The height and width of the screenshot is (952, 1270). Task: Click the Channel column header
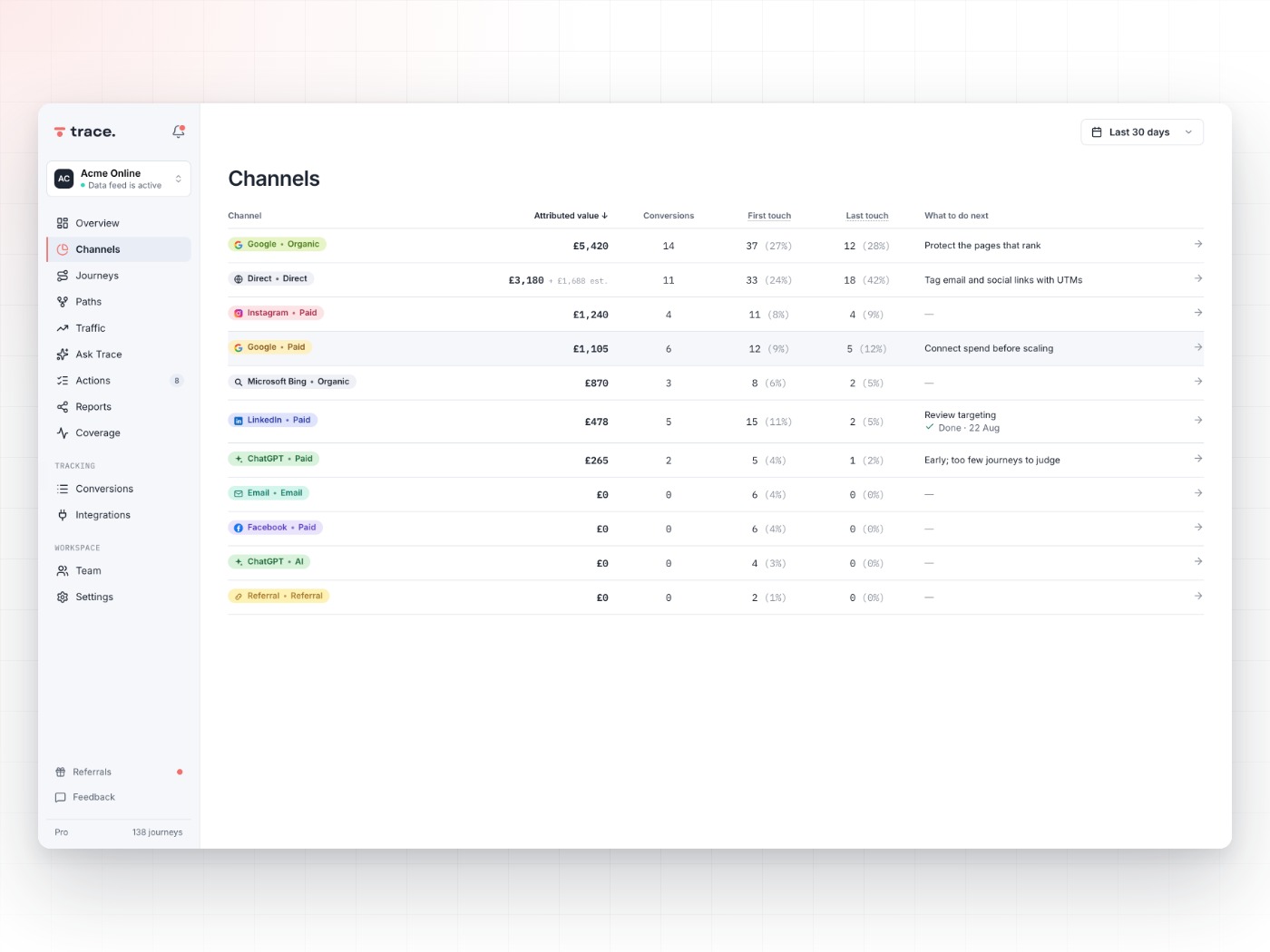pyautogui.click(x=245, y=216)
